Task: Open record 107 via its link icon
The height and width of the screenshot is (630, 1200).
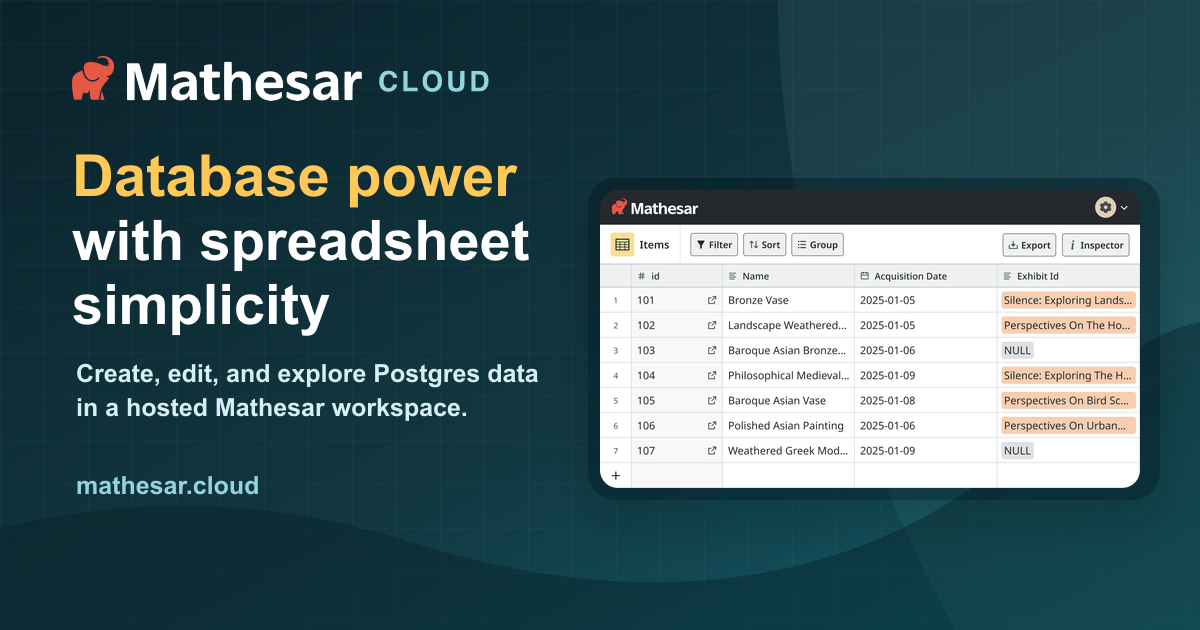Action: tap(712, 451)
